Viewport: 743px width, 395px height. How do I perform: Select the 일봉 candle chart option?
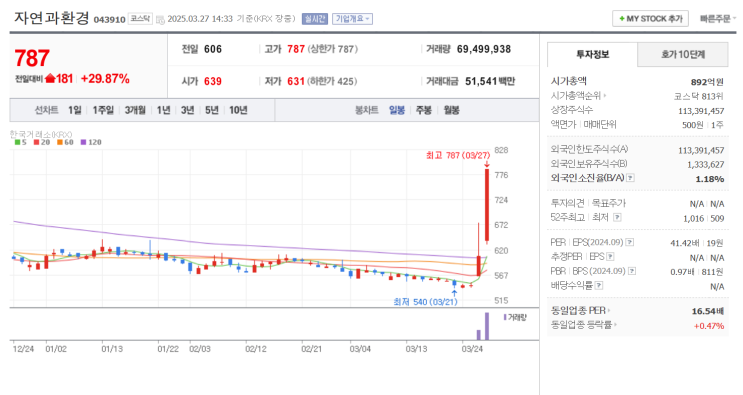[397, 110]
